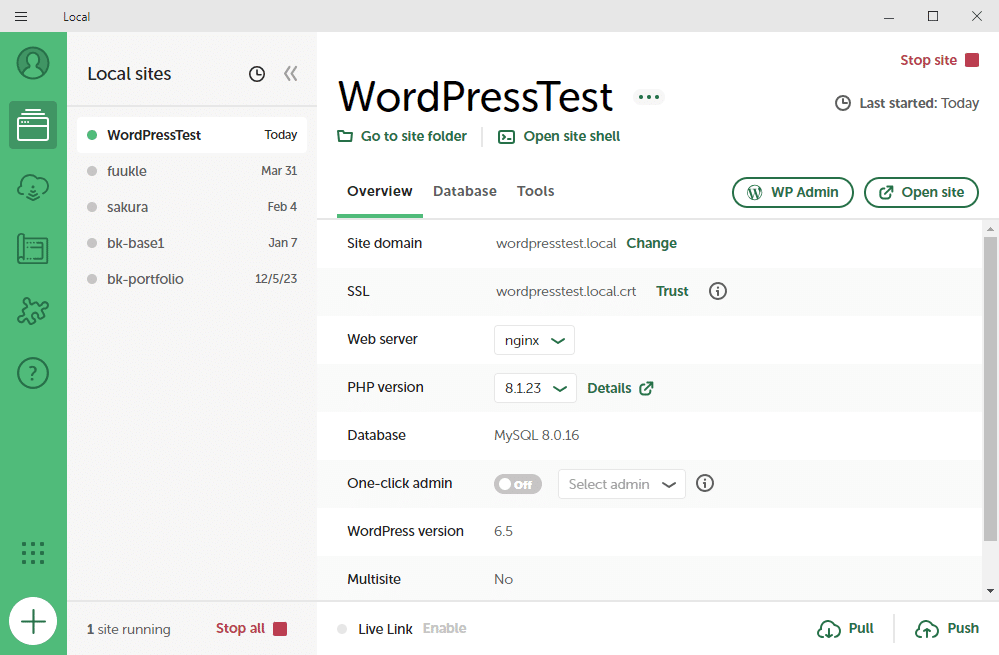Click the WordPressTest site title heading

[x=475, y=96]
